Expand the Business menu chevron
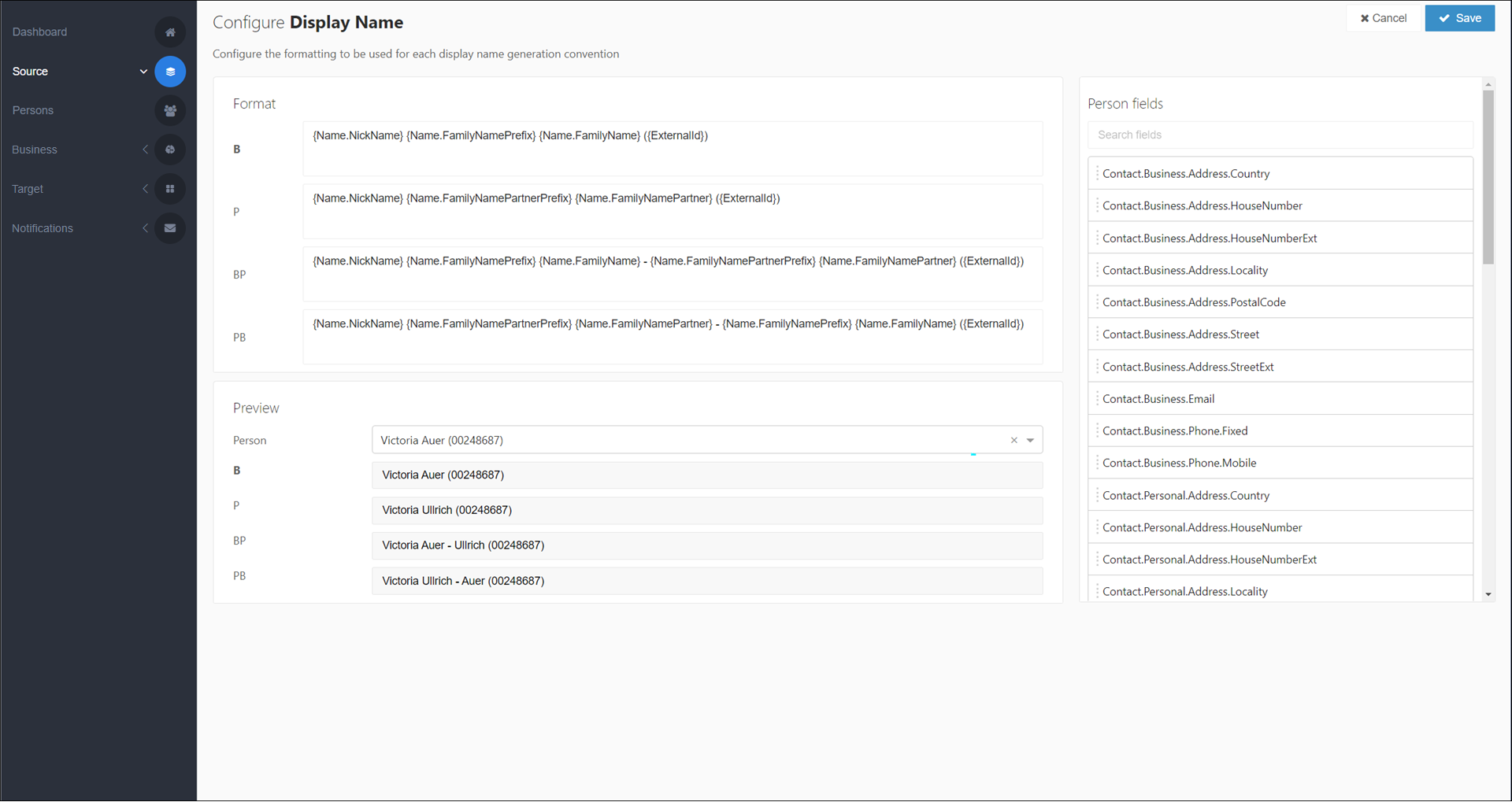The image size is (1512, 802). tap(145, 150)
